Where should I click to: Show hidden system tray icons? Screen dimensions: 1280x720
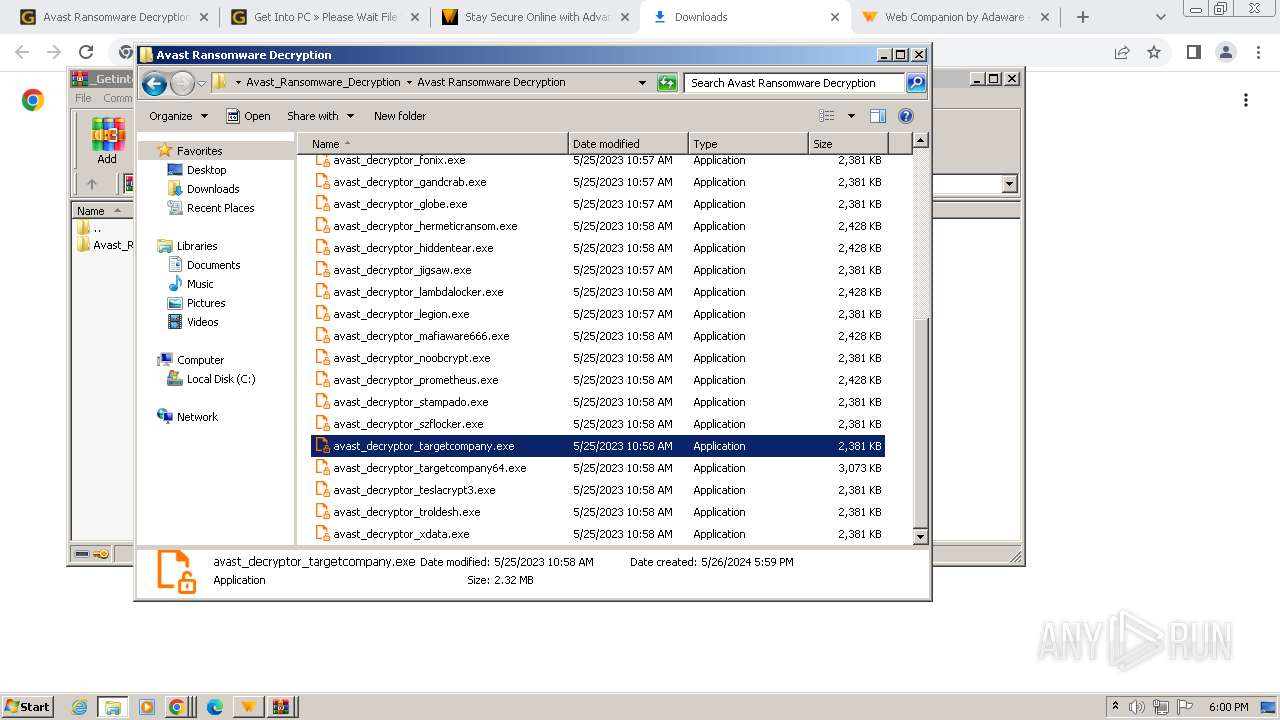[x=1116, y=707]
